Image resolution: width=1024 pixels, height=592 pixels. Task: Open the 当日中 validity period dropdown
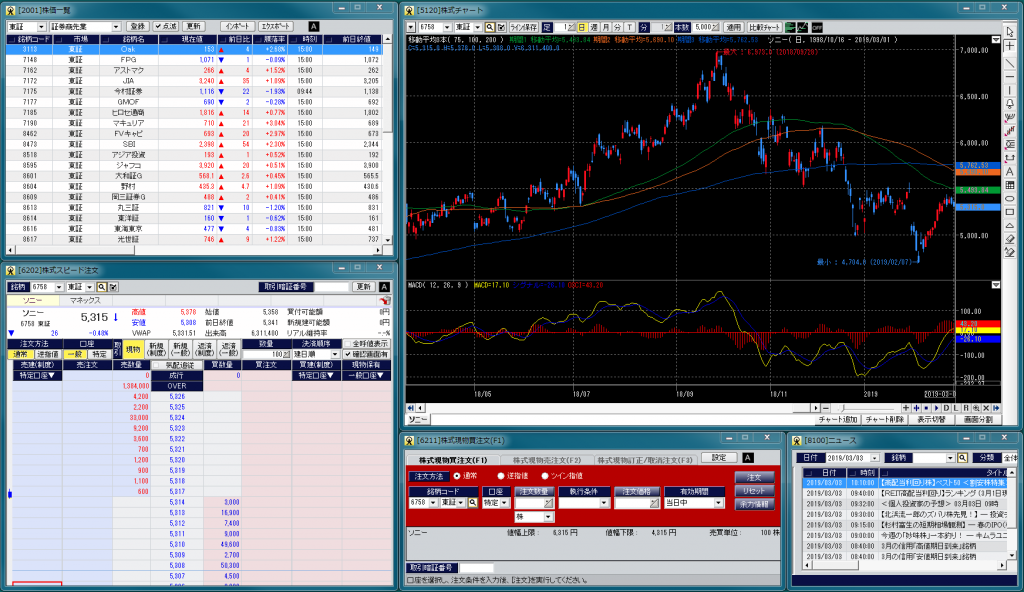point(718,502)
